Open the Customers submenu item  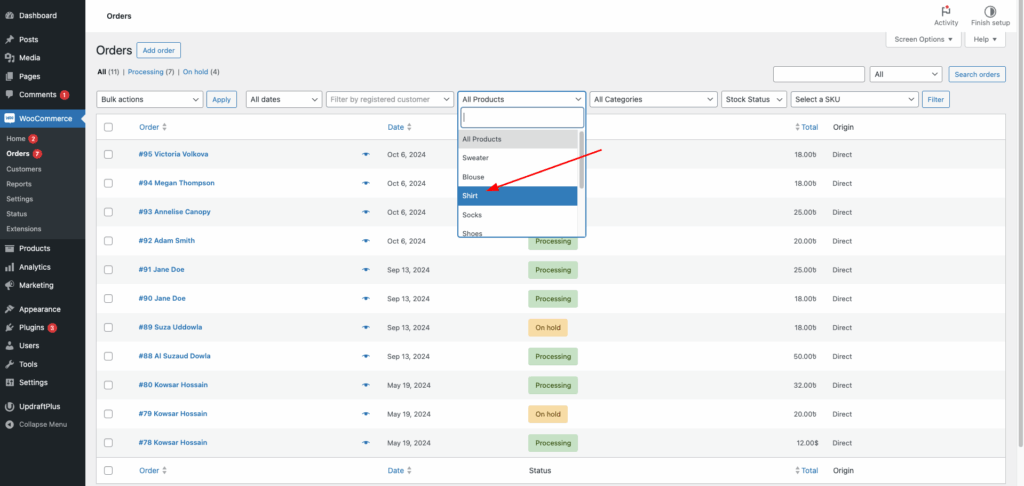click(x=24, y=169)
